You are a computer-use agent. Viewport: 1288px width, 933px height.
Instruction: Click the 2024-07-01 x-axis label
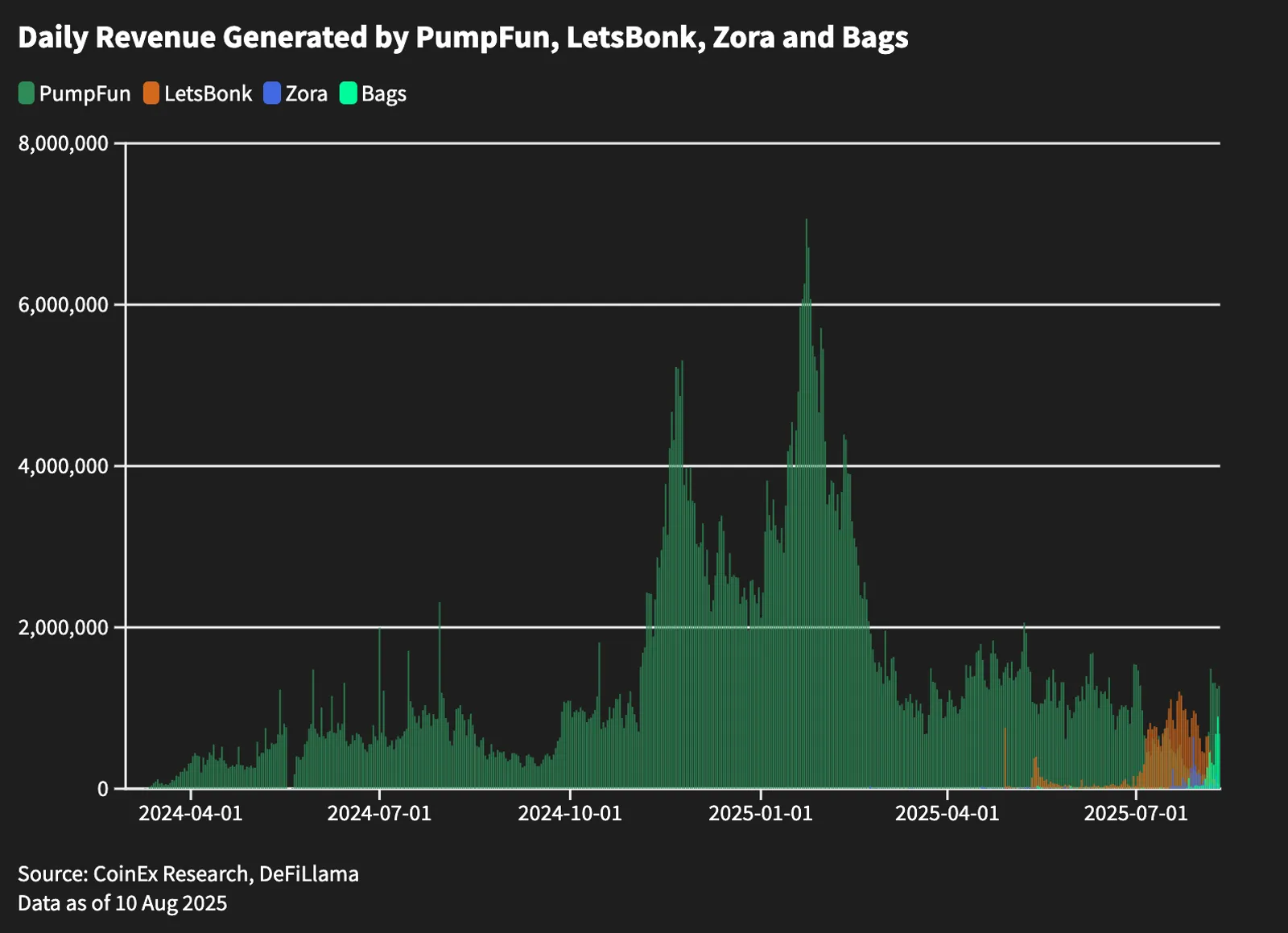379,813
